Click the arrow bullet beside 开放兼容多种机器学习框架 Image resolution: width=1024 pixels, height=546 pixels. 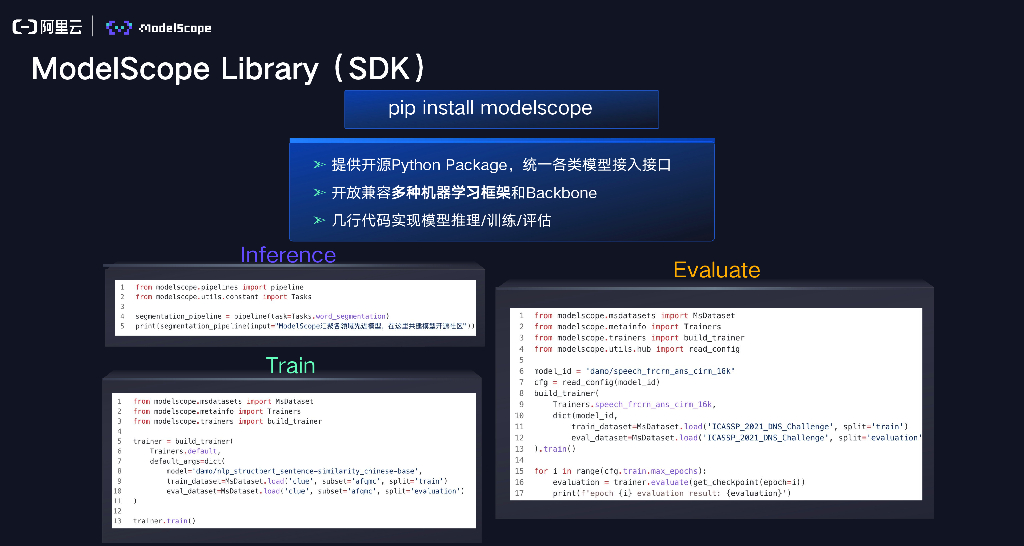(319, 193)
